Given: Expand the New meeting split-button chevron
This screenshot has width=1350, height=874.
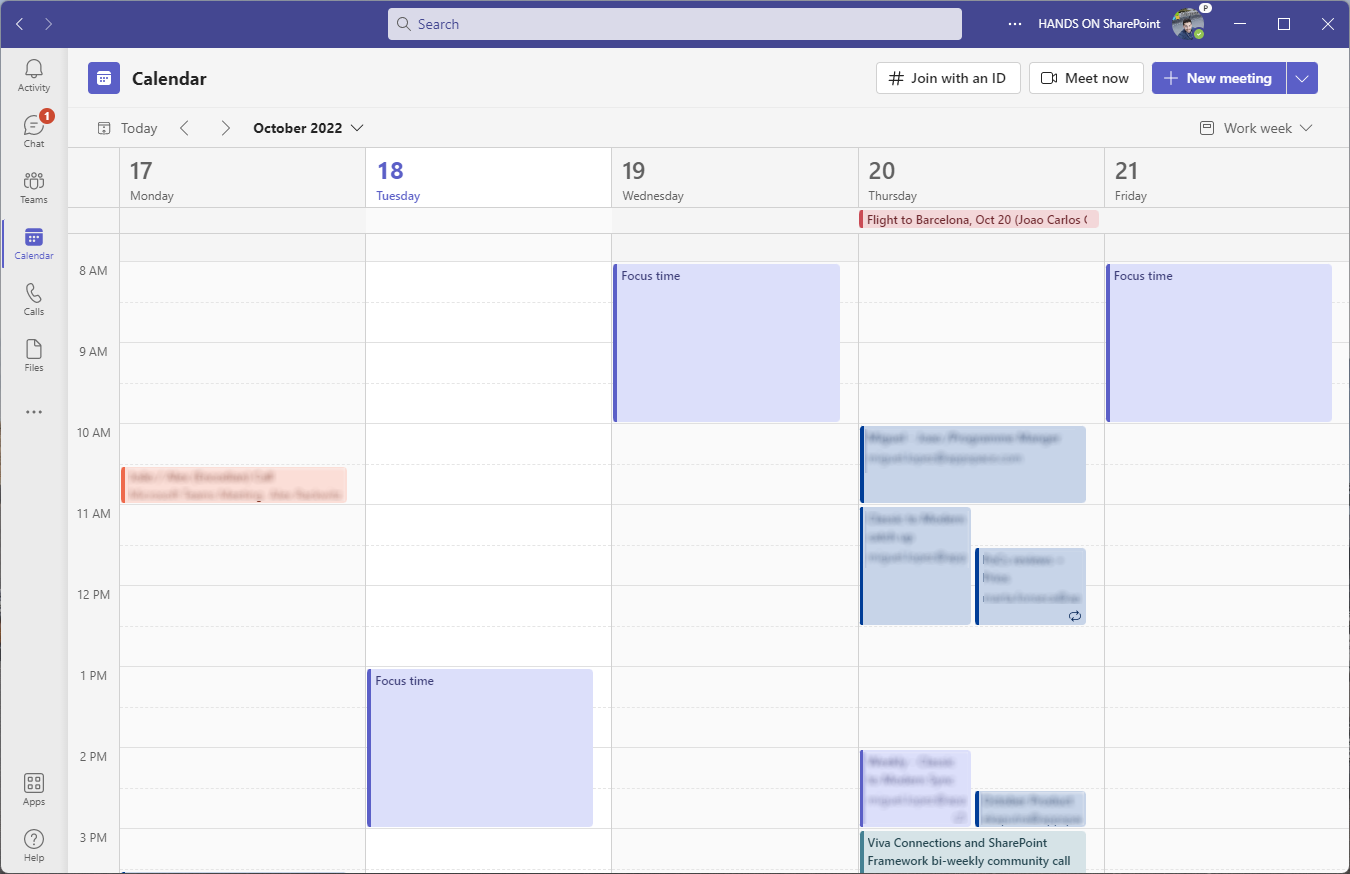Looking at the screenshot, I should click(1302, 77).
